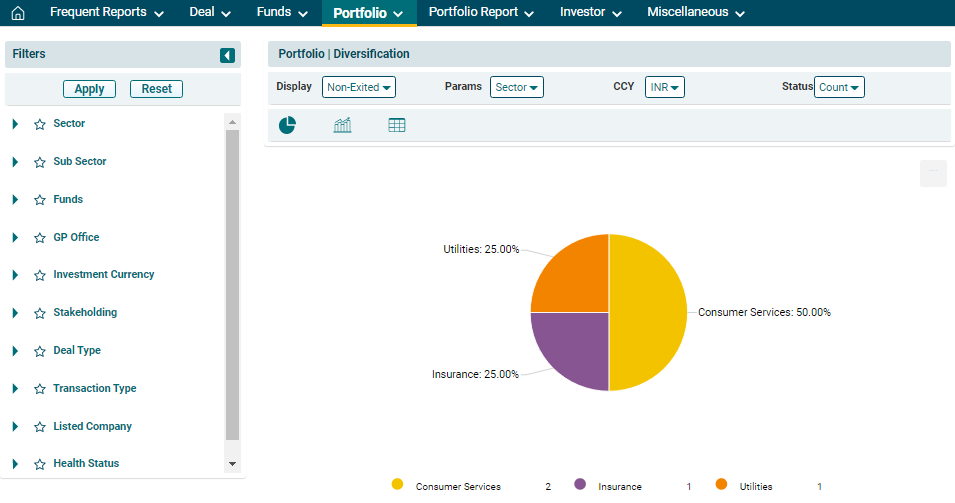
Task: Switch to table grid view
Action: pos(397,125)
